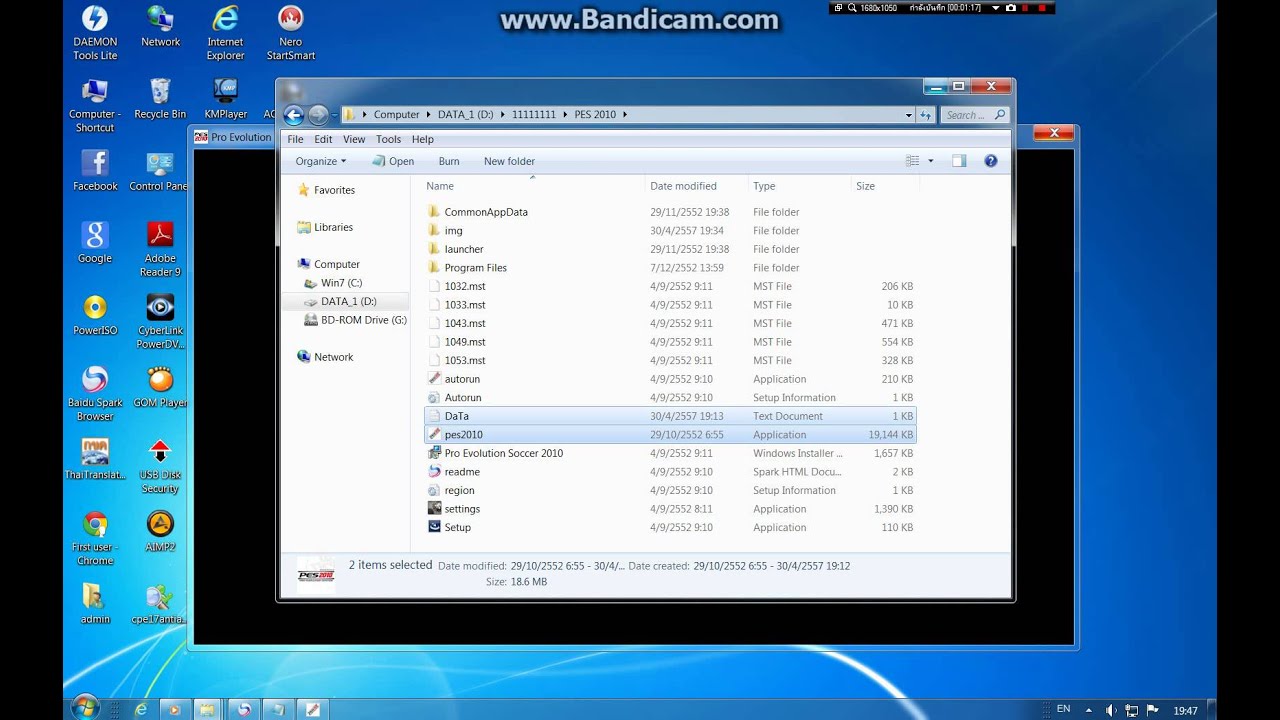This screenshot has width=1280, height=720.
Task: Click the Search input field
Action: click(975, 115)
